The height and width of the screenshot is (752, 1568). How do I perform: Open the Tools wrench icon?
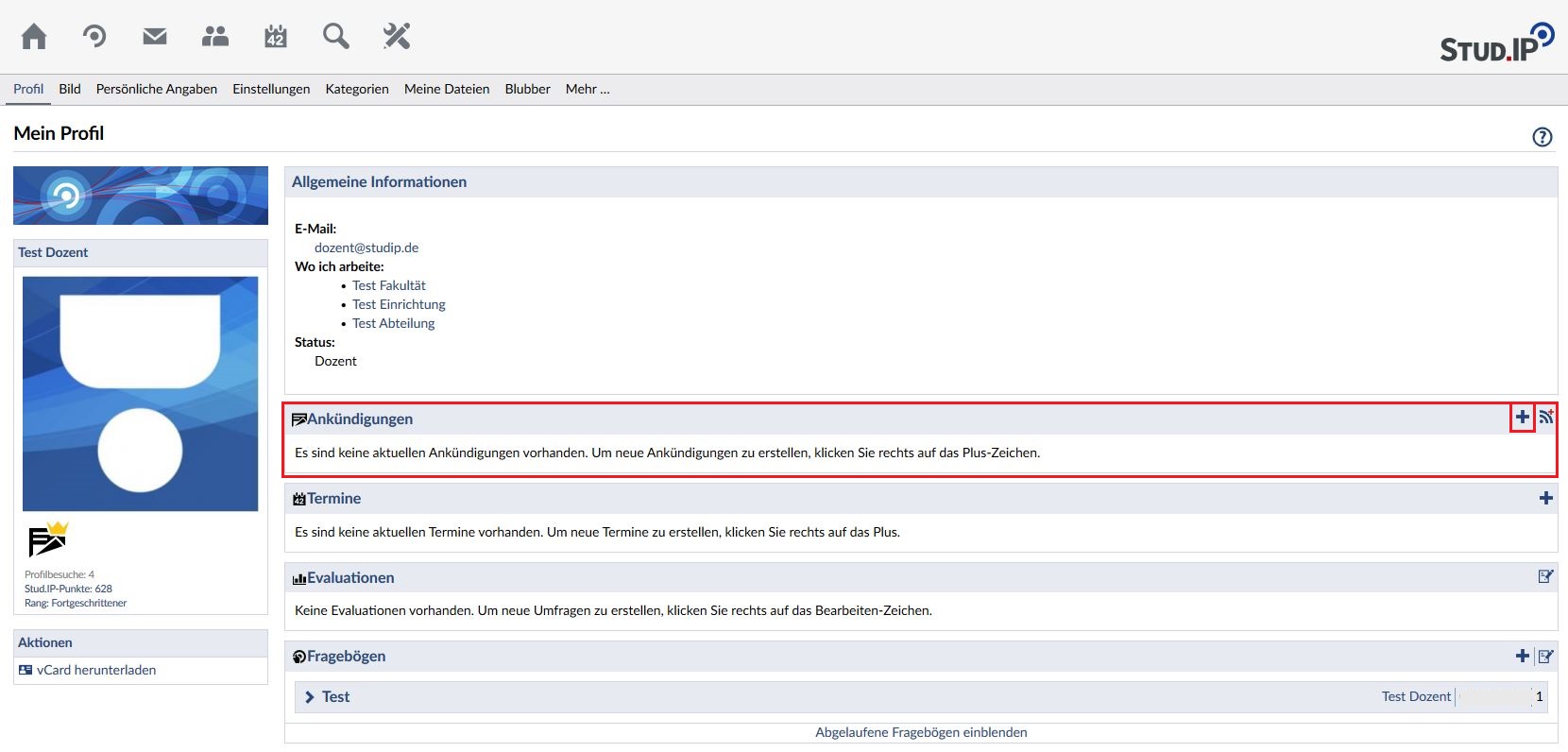(396, 37)
